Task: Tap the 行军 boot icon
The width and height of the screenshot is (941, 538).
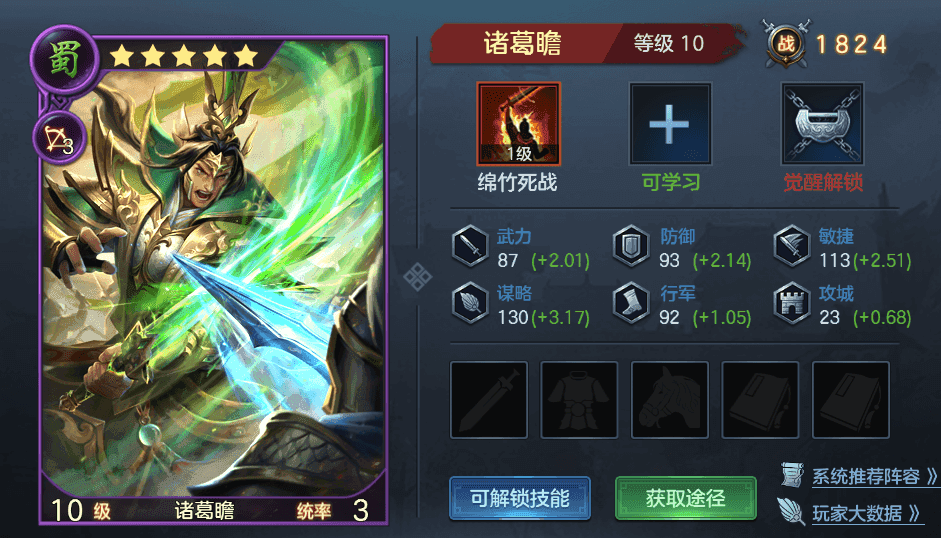Action: click(x=631, y=303)
